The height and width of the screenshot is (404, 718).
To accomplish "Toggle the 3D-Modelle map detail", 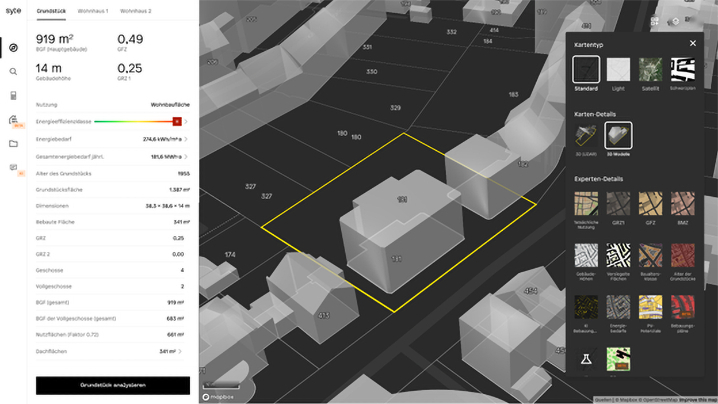I will tap(620, 136).
